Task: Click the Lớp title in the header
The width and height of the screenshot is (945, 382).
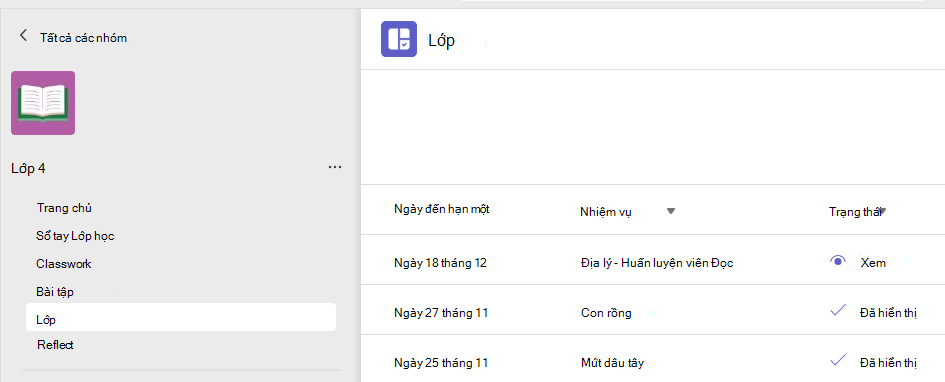Action: [441, 41]
